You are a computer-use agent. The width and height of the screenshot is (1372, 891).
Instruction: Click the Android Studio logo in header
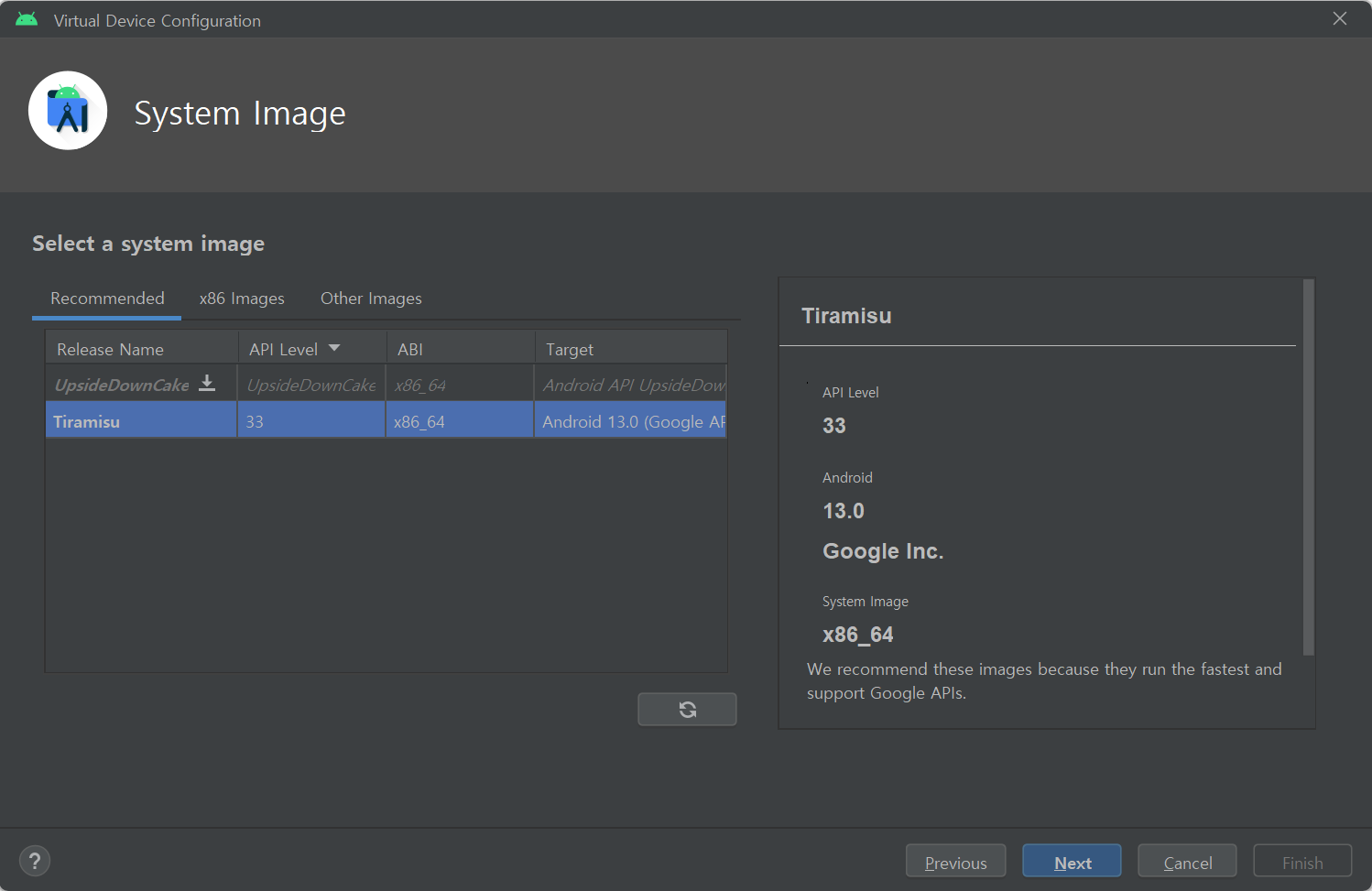coord(68,111)
